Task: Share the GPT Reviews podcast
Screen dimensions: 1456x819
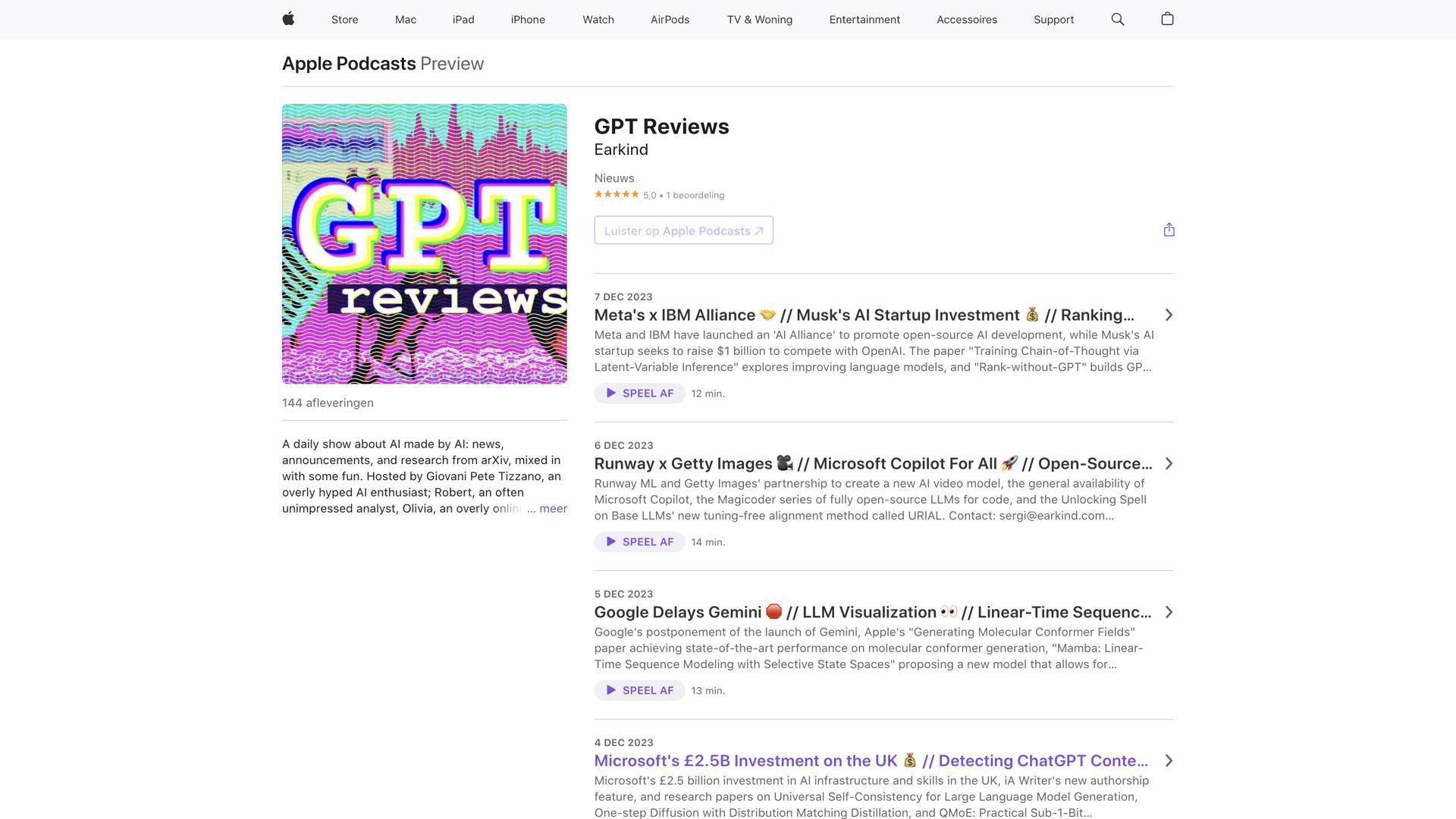Action: pos(1169,229)
